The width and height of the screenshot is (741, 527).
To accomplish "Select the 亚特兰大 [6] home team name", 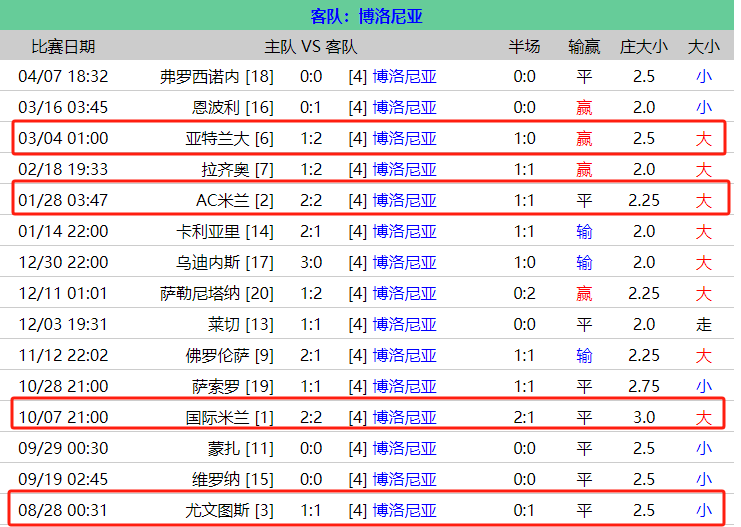I will coord(229,138).
